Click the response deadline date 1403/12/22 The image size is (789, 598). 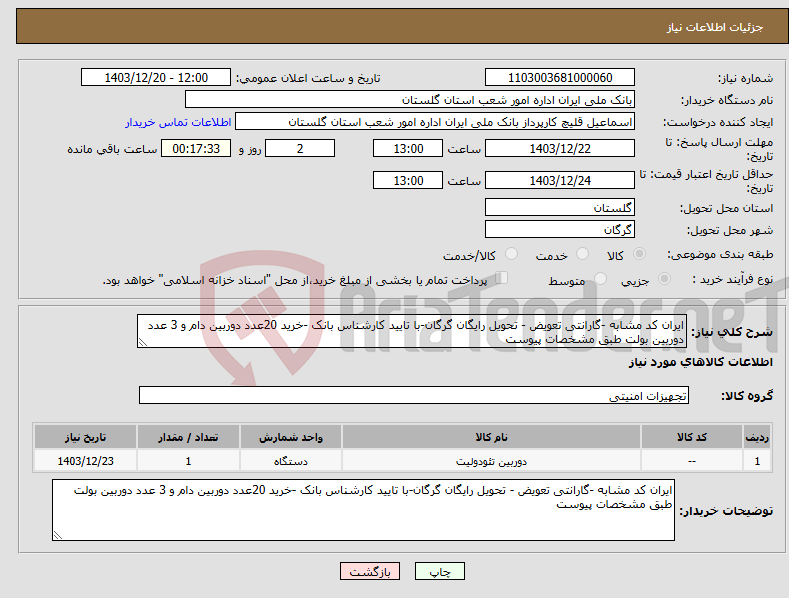pyautogui.click(x=560, y=148)
